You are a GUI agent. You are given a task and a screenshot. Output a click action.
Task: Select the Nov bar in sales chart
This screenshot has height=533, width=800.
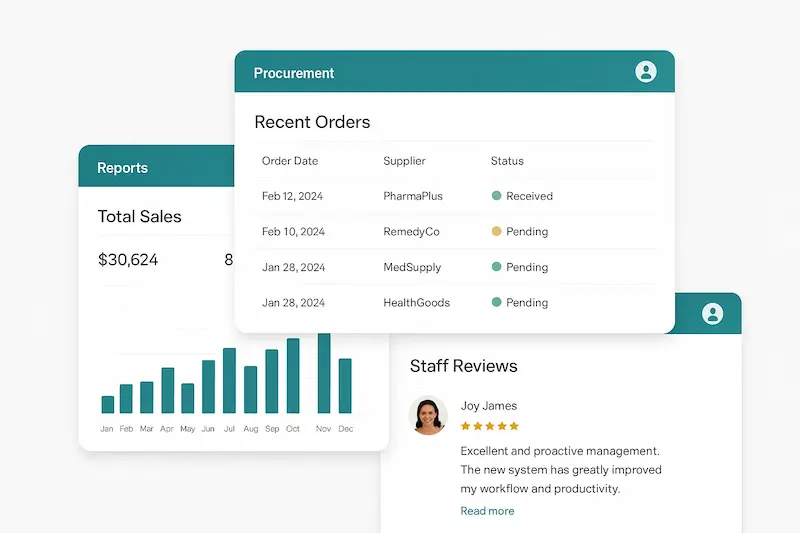[x=324, y=373]
